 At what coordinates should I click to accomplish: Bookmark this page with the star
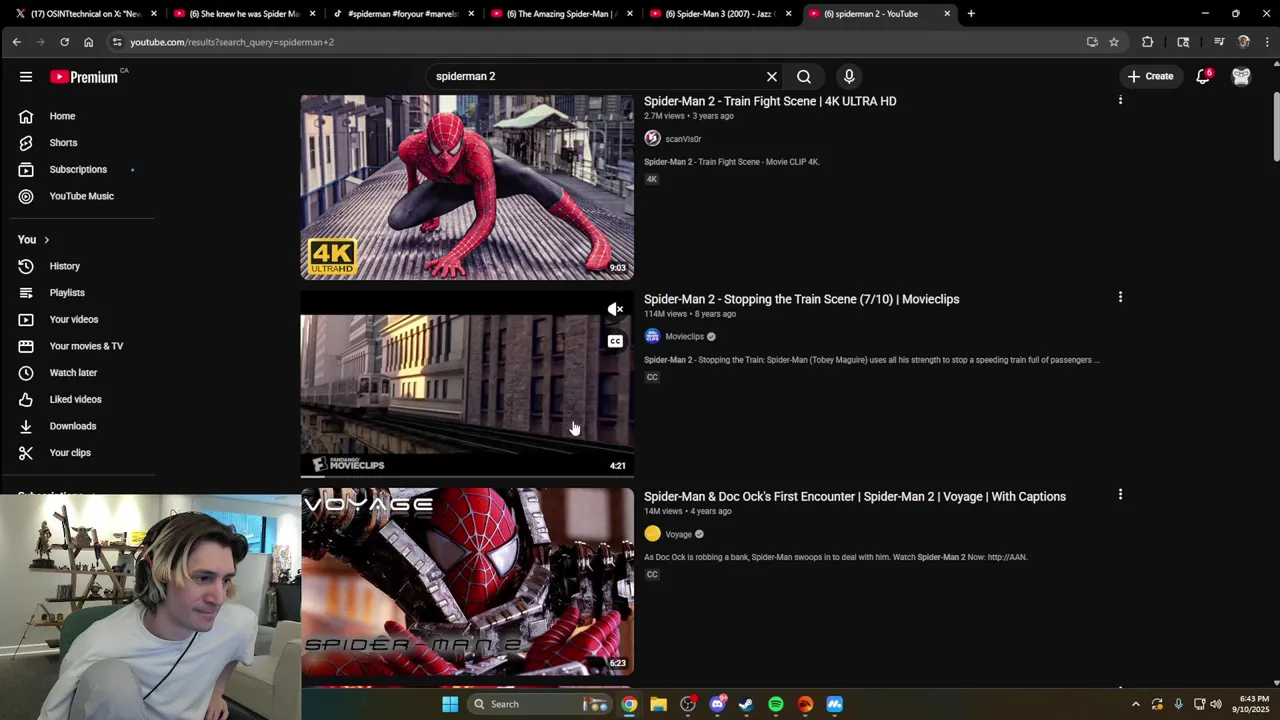(1114, 42)
